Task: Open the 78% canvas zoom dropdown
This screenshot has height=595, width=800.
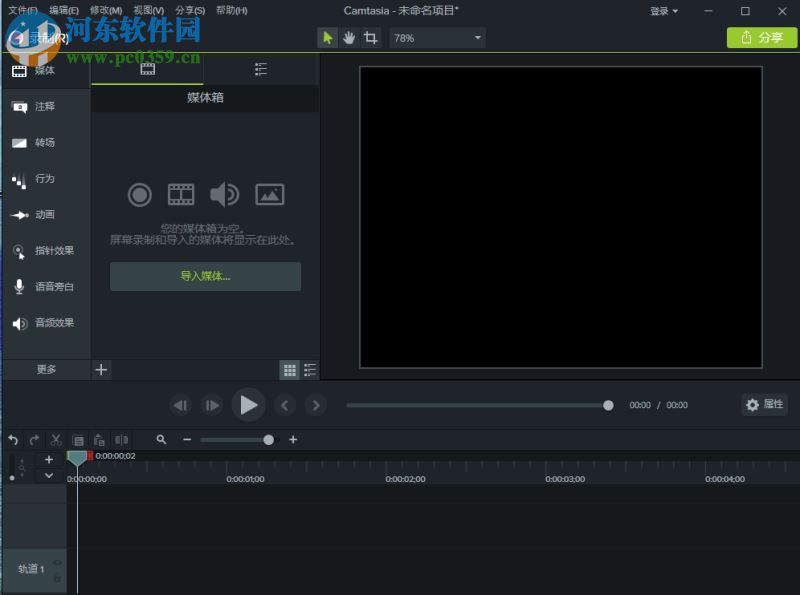Action: [437, 38]
